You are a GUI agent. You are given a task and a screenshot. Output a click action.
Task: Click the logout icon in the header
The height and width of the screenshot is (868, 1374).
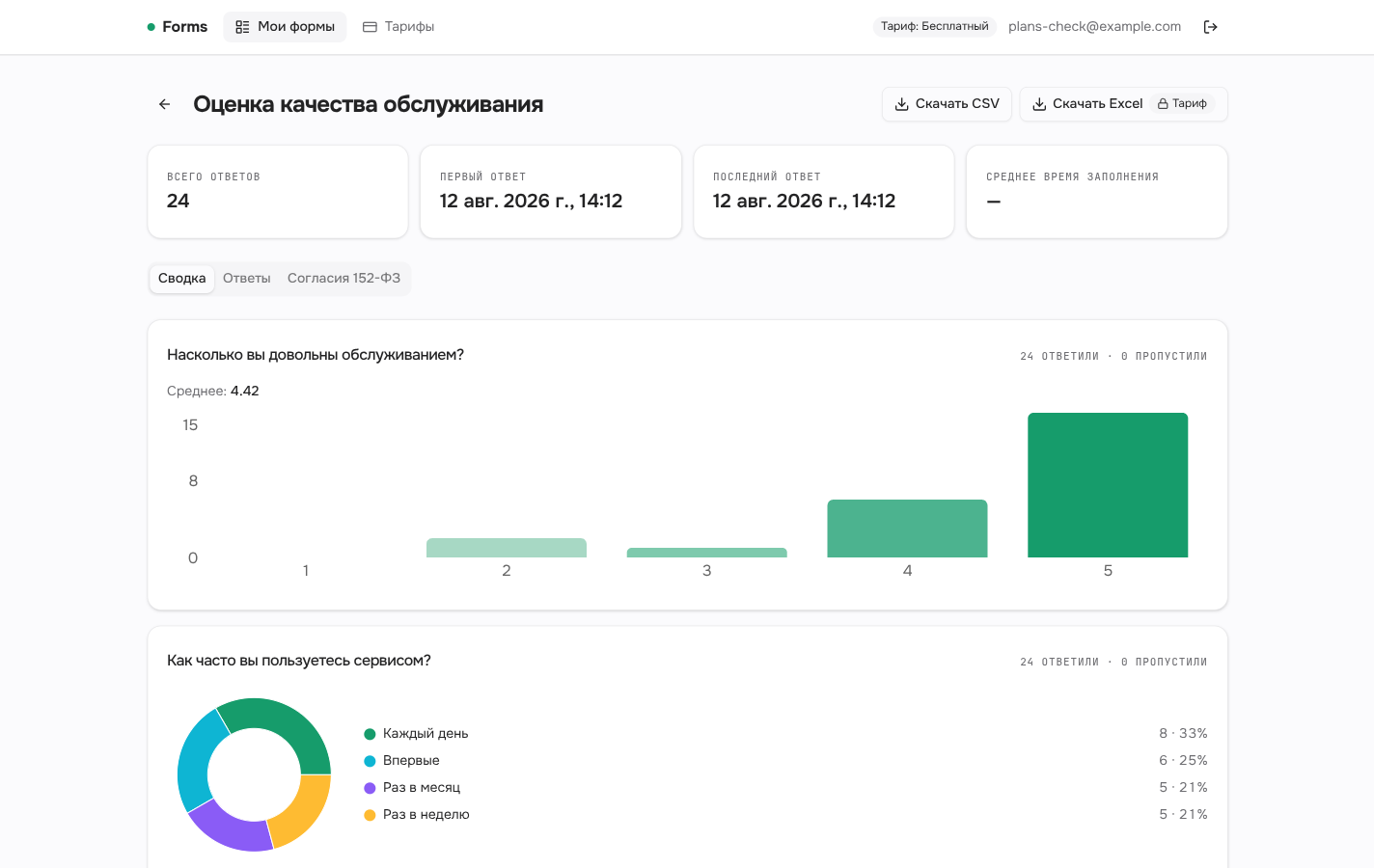[1211, 27]
